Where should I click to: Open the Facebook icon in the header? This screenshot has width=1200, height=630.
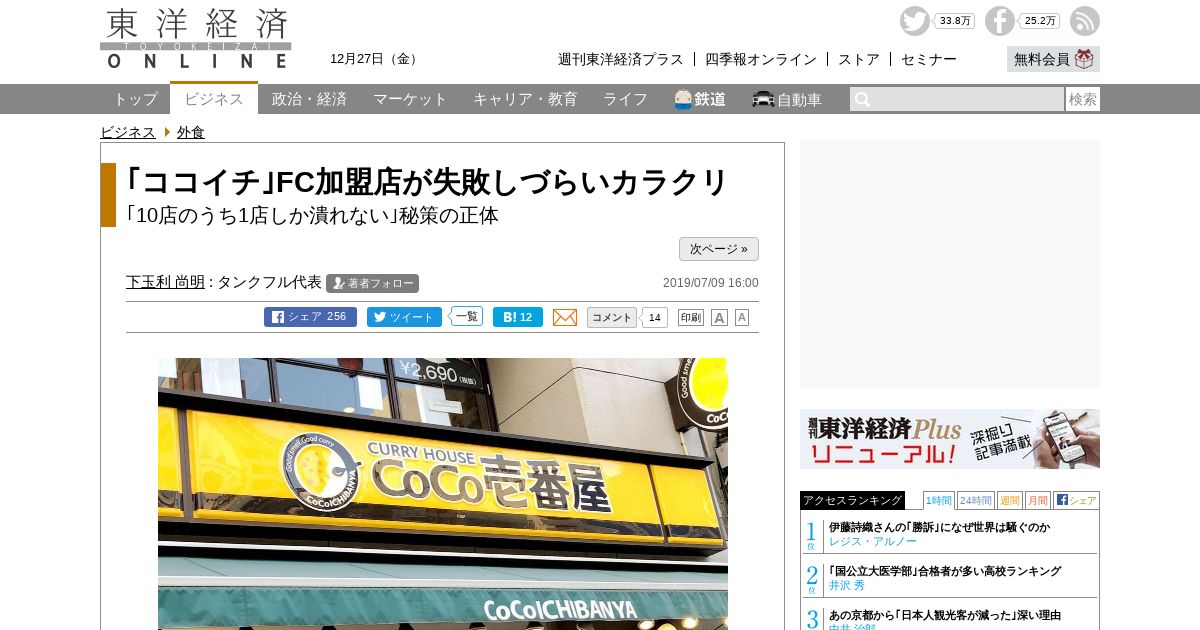coord(1000,21)
